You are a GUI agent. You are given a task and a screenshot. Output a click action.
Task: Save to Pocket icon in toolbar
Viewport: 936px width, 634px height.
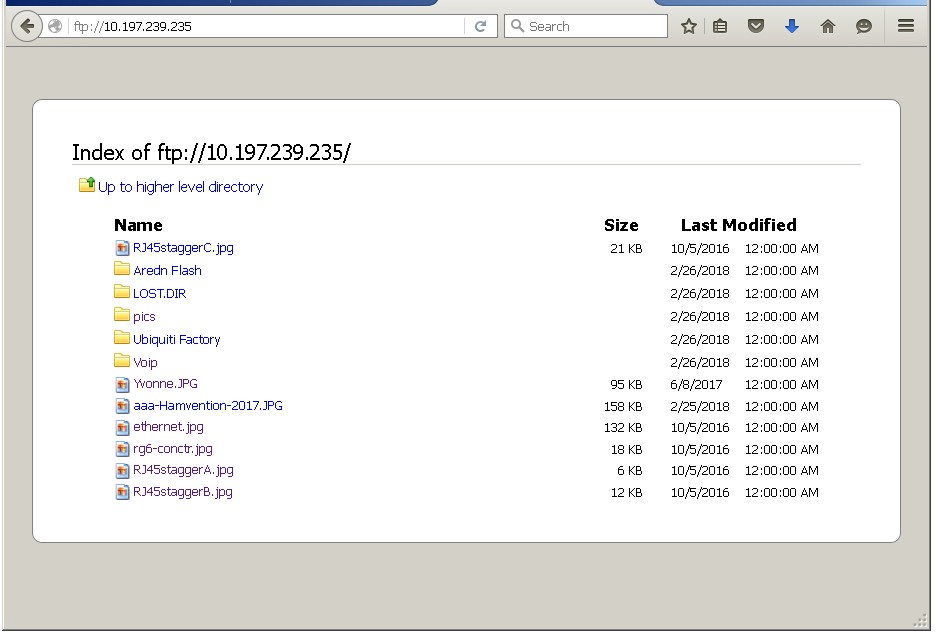[756, 27]
